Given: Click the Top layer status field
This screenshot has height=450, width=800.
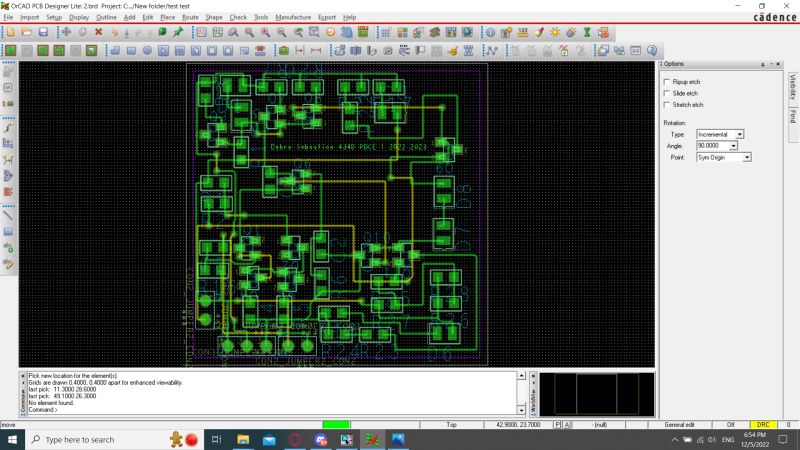Looking at the screenshot, I should pyautogui.click(x=452, y=424).
